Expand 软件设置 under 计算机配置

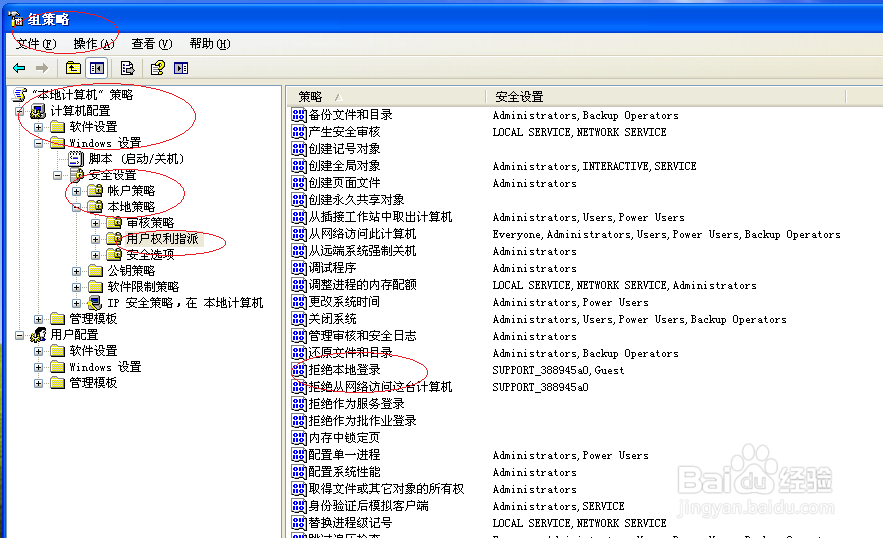(x=38, y=127)
